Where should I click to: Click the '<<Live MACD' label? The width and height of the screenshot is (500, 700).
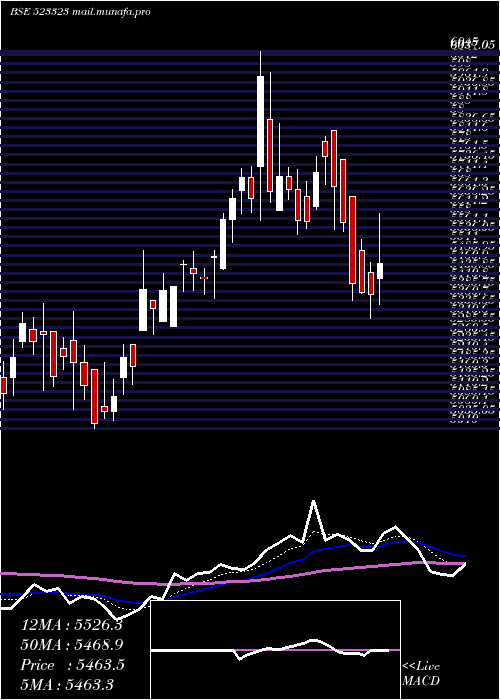(421, 674)
